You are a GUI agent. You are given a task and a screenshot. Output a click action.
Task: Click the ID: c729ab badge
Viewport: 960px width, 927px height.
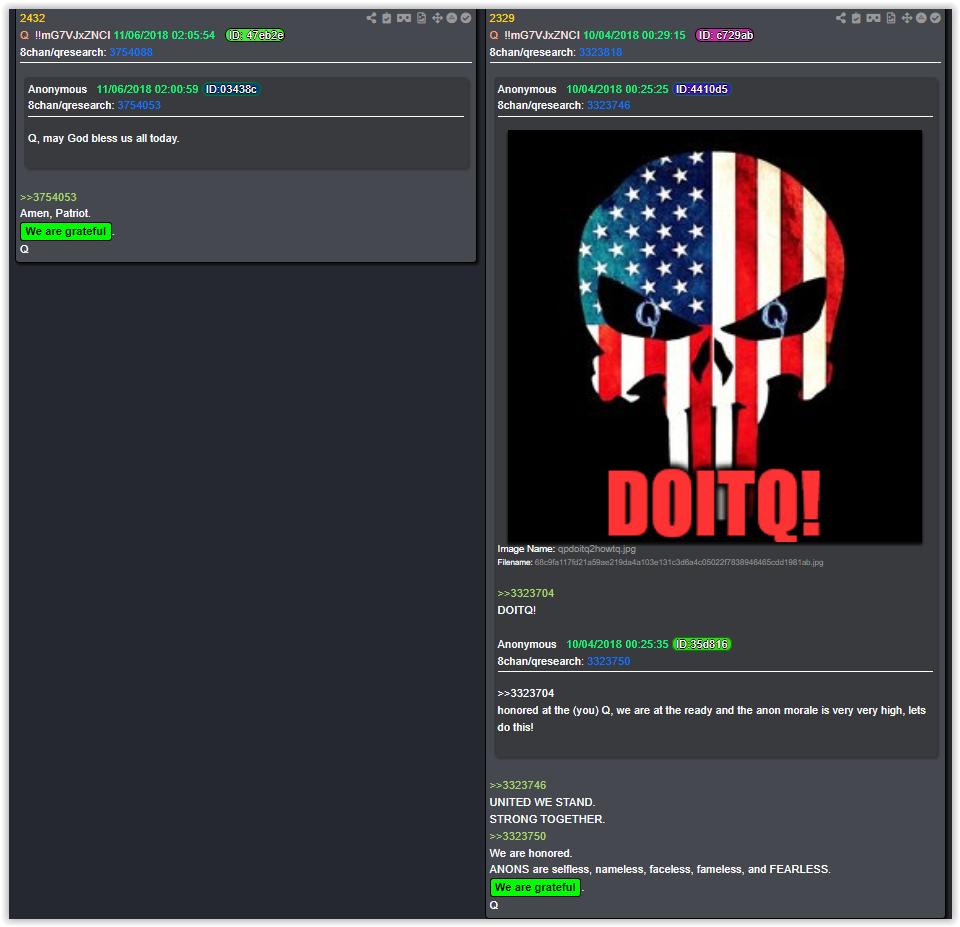(725, 36)
